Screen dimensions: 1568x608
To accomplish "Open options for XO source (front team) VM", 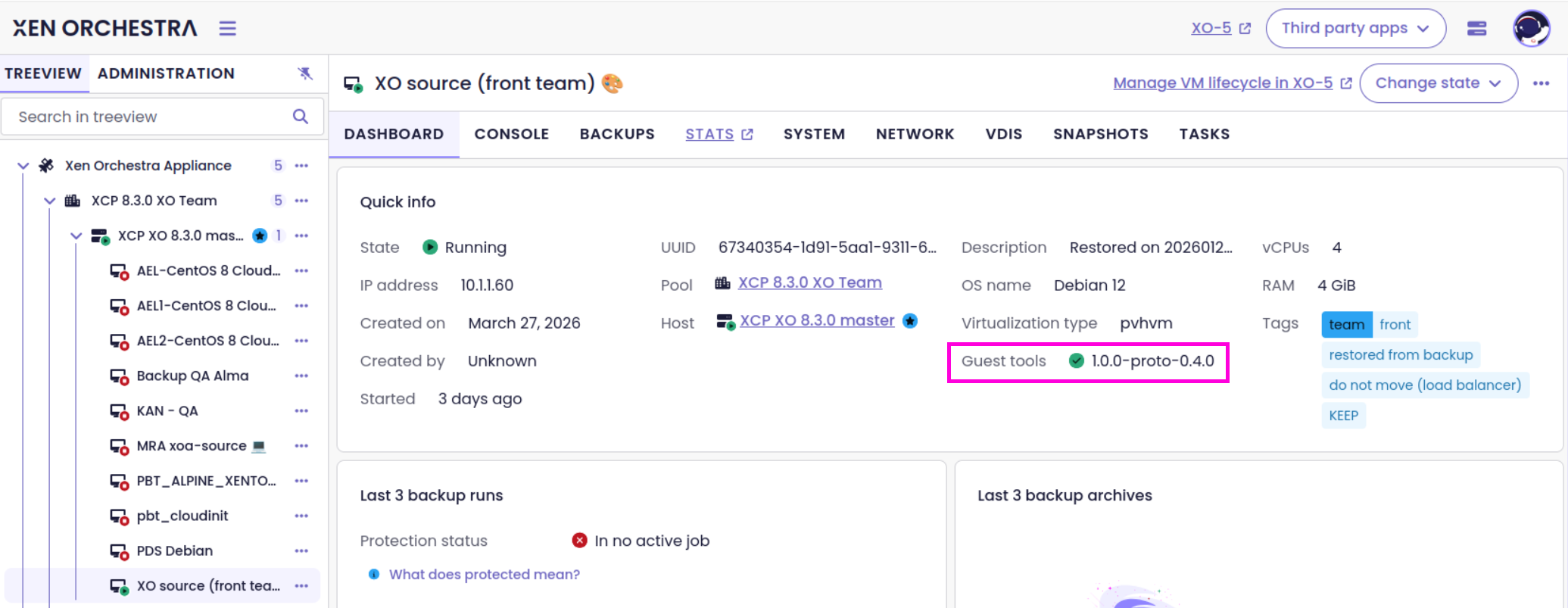I will click(301, 586).
